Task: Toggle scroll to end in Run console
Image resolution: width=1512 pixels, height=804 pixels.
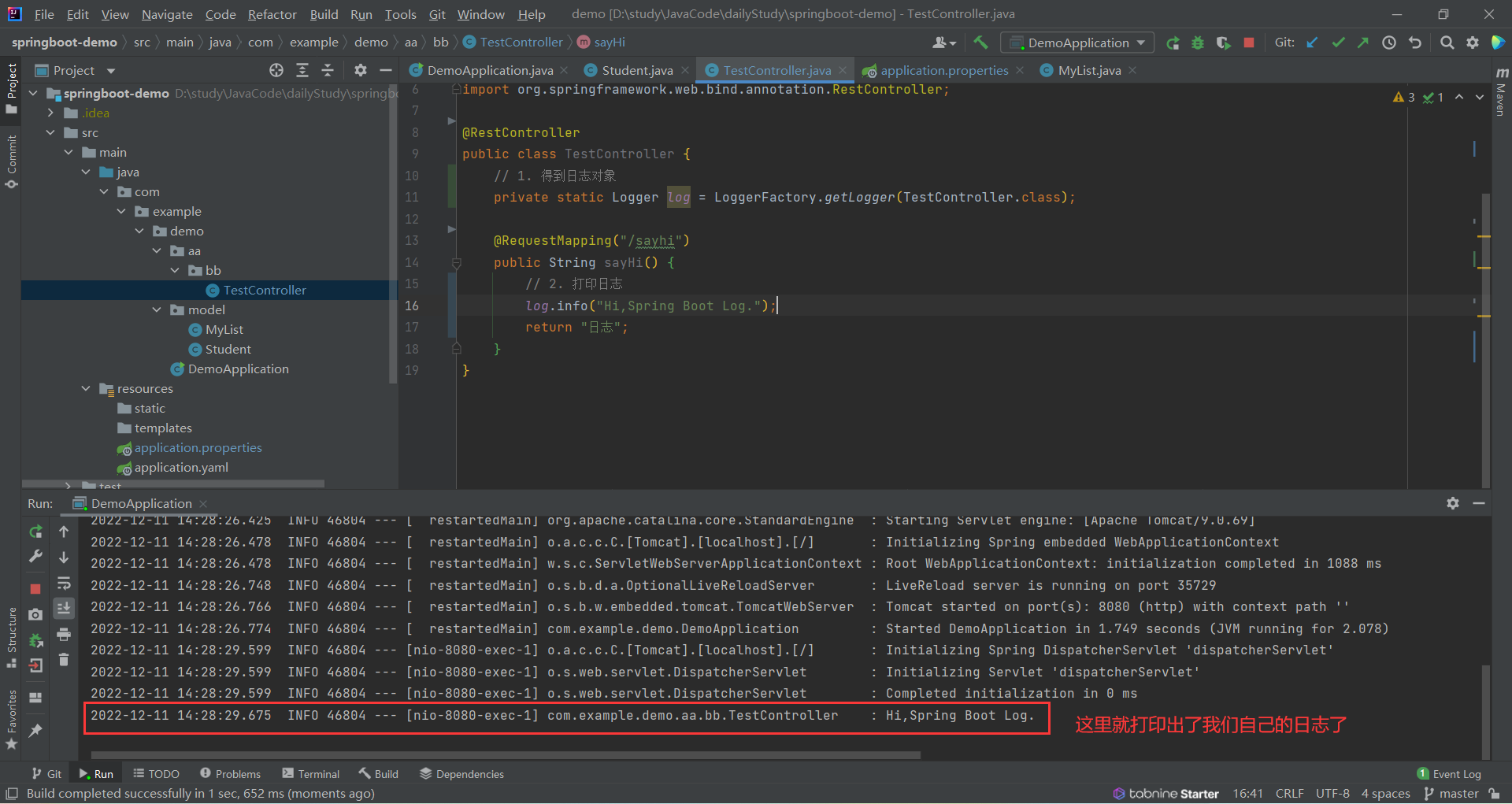Action: click(64, 608)
